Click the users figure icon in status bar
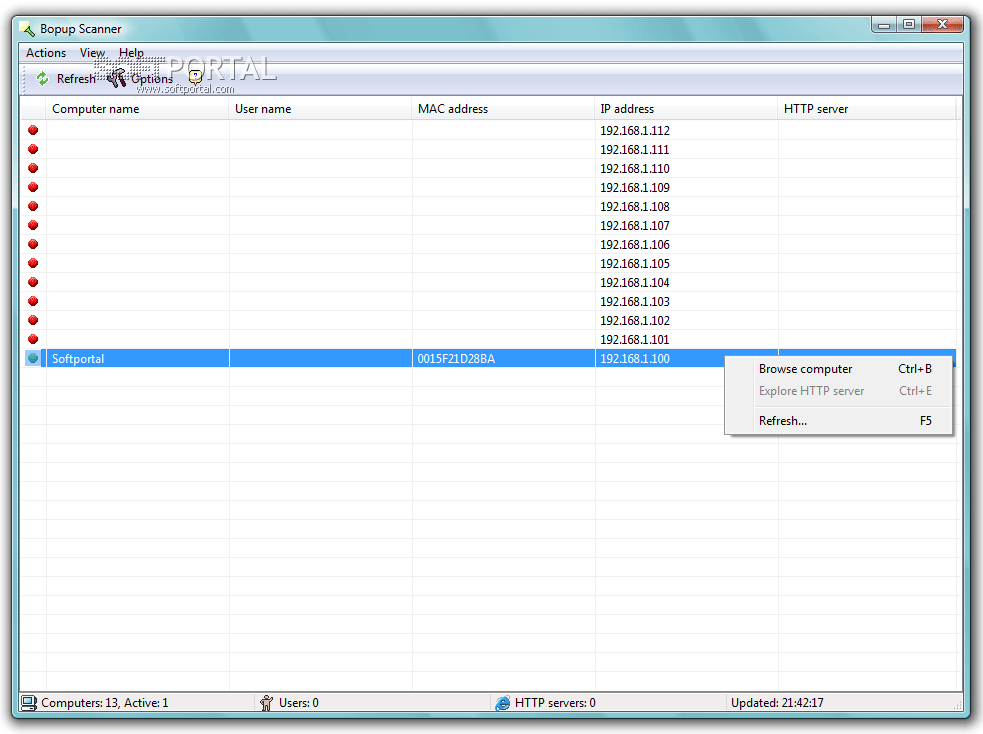 coord(266,703)
